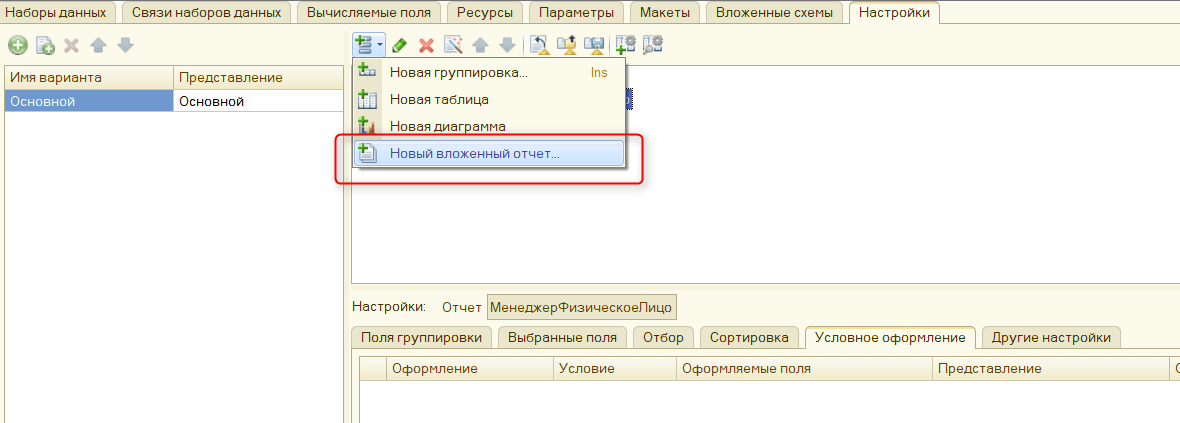Click the custom settings gear icon

pyautogui.click(x=626, y=45)
